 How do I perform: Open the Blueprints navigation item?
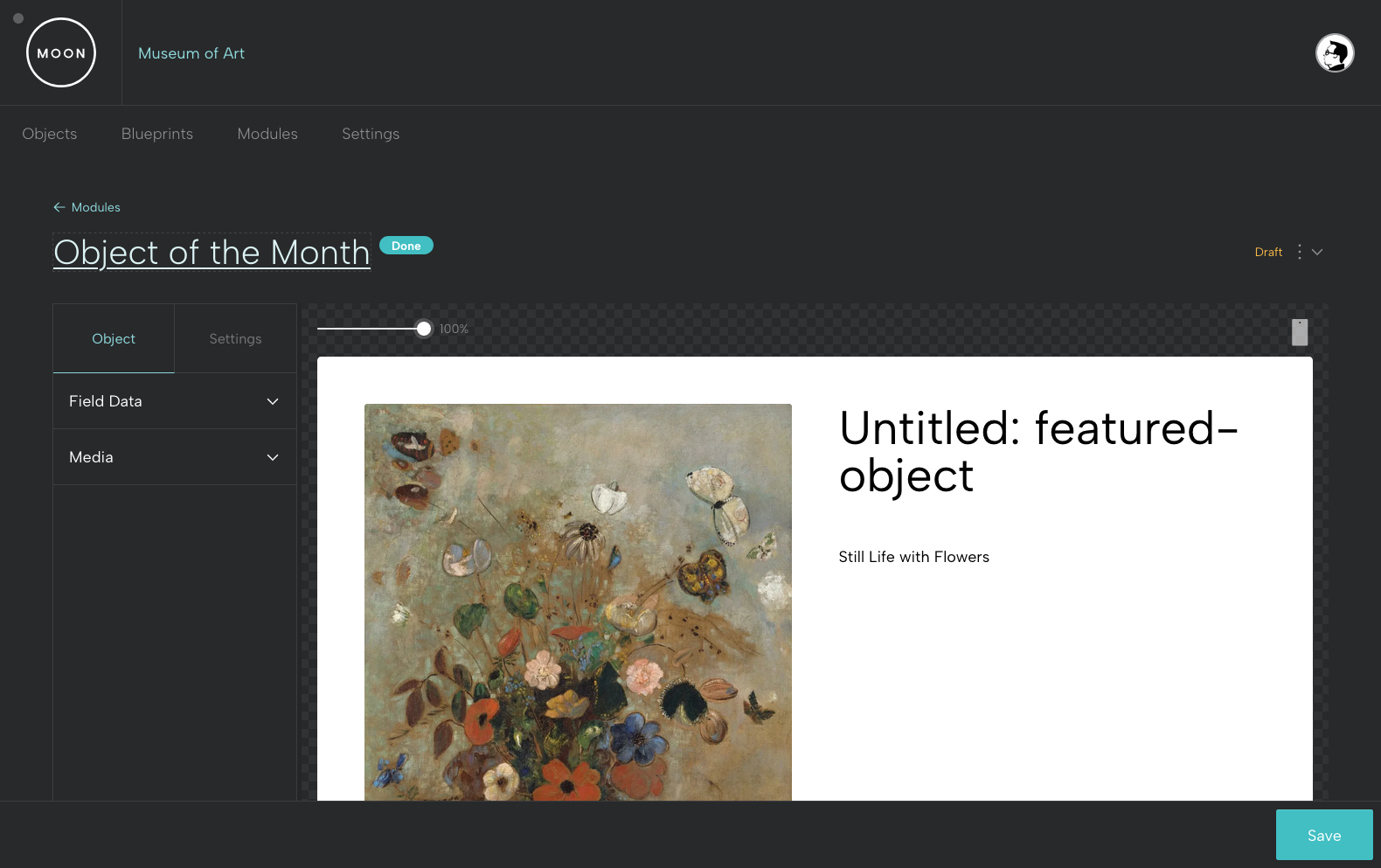point(157,134)
